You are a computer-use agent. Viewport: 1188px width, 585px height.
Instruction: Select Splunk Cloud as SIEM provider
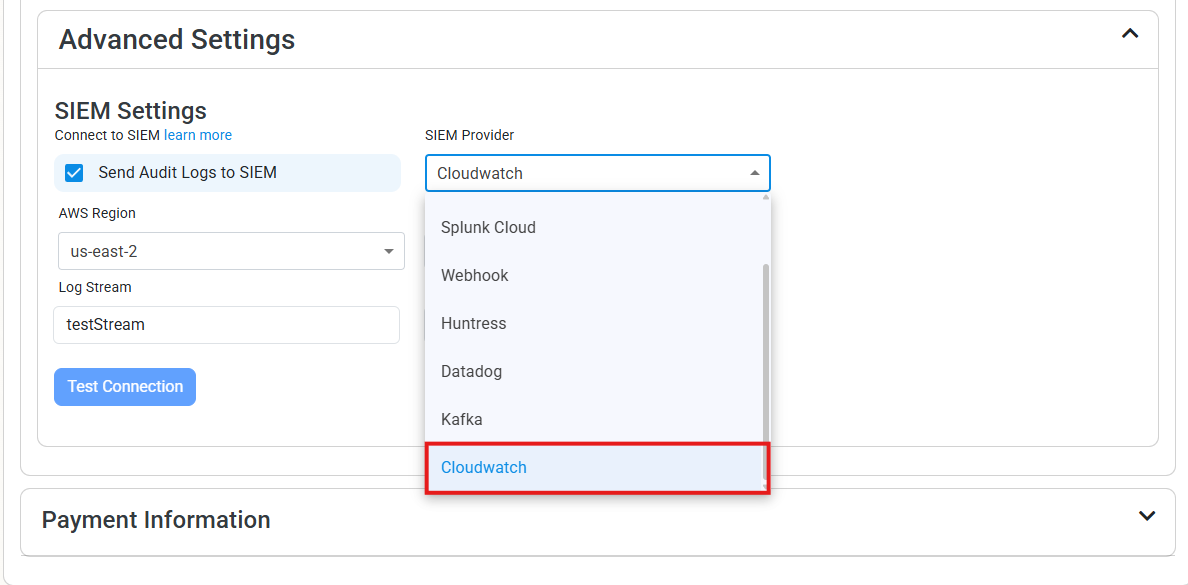click(488, 227)
